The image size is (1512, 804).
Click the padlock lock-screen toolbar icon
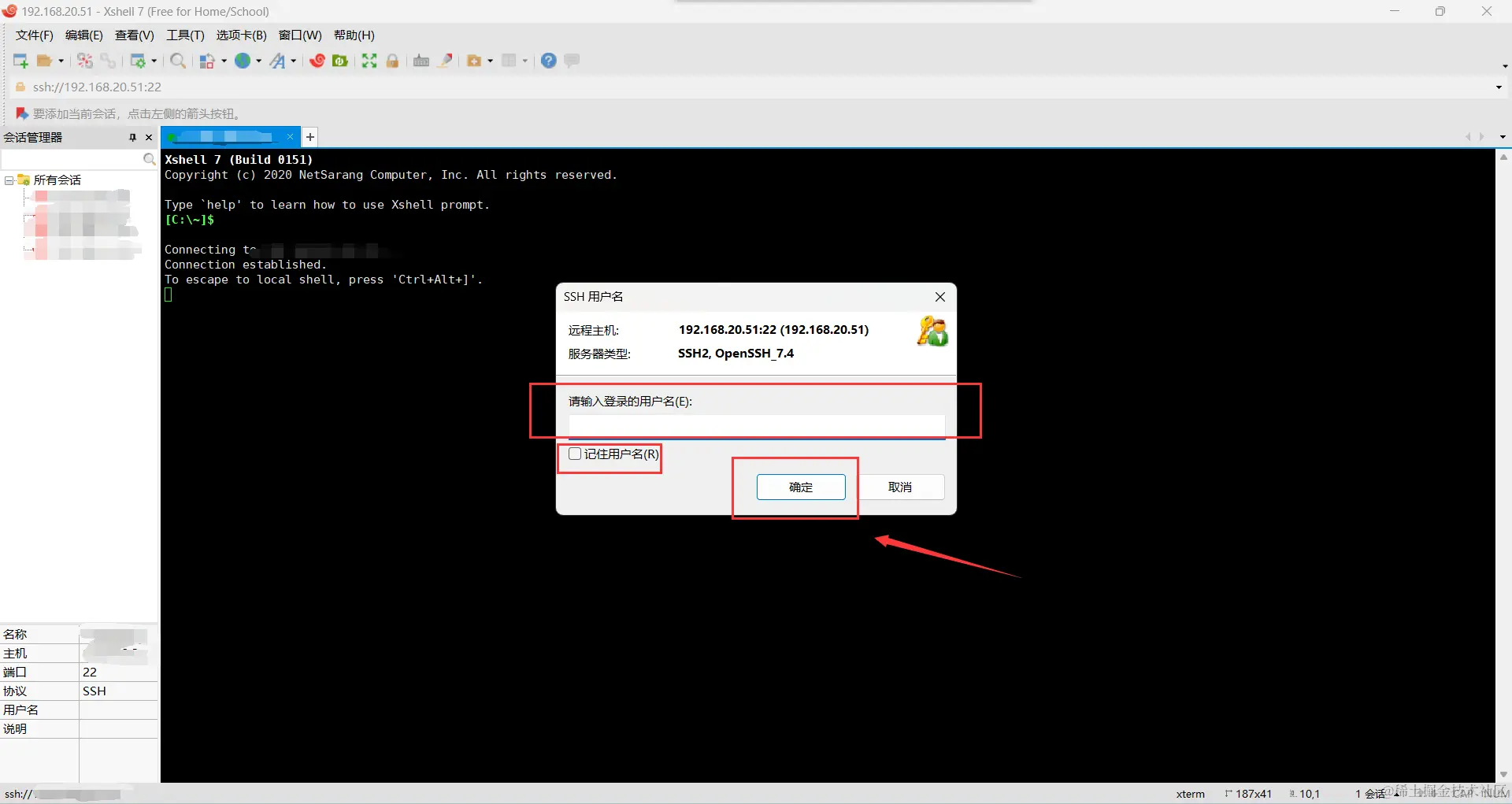coord(393,61)
